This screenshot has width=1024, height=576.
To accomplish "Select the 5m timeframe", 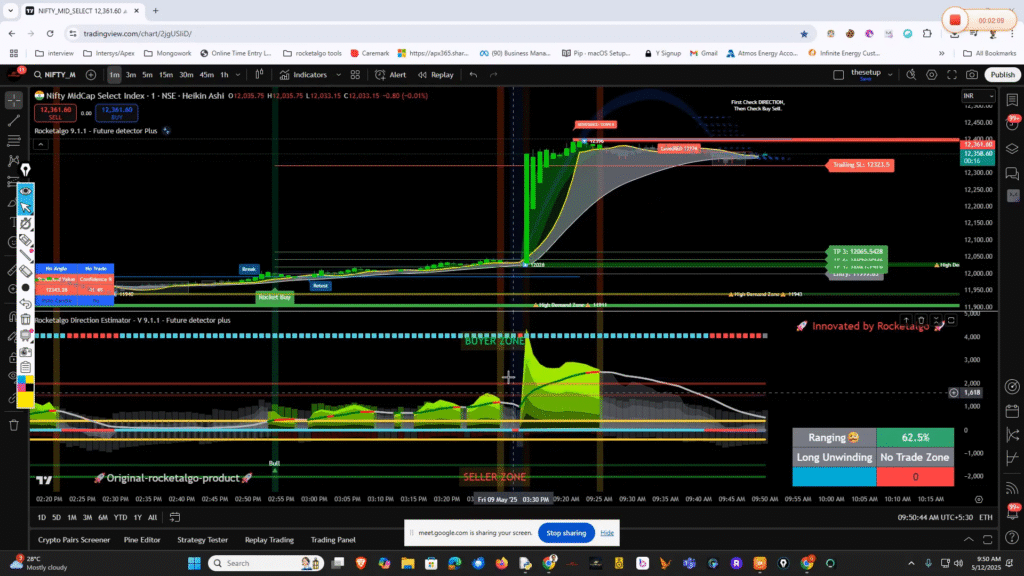I will pyautogui.click(x=147, y=75).
